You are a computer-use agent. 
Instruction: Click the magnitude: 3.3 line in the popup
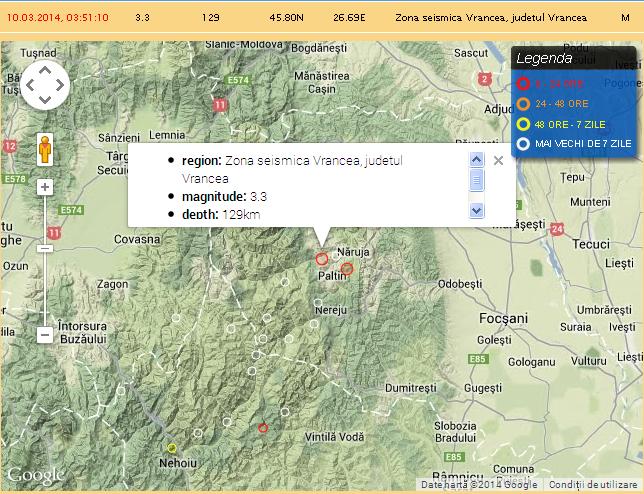(x=224, y=197)
